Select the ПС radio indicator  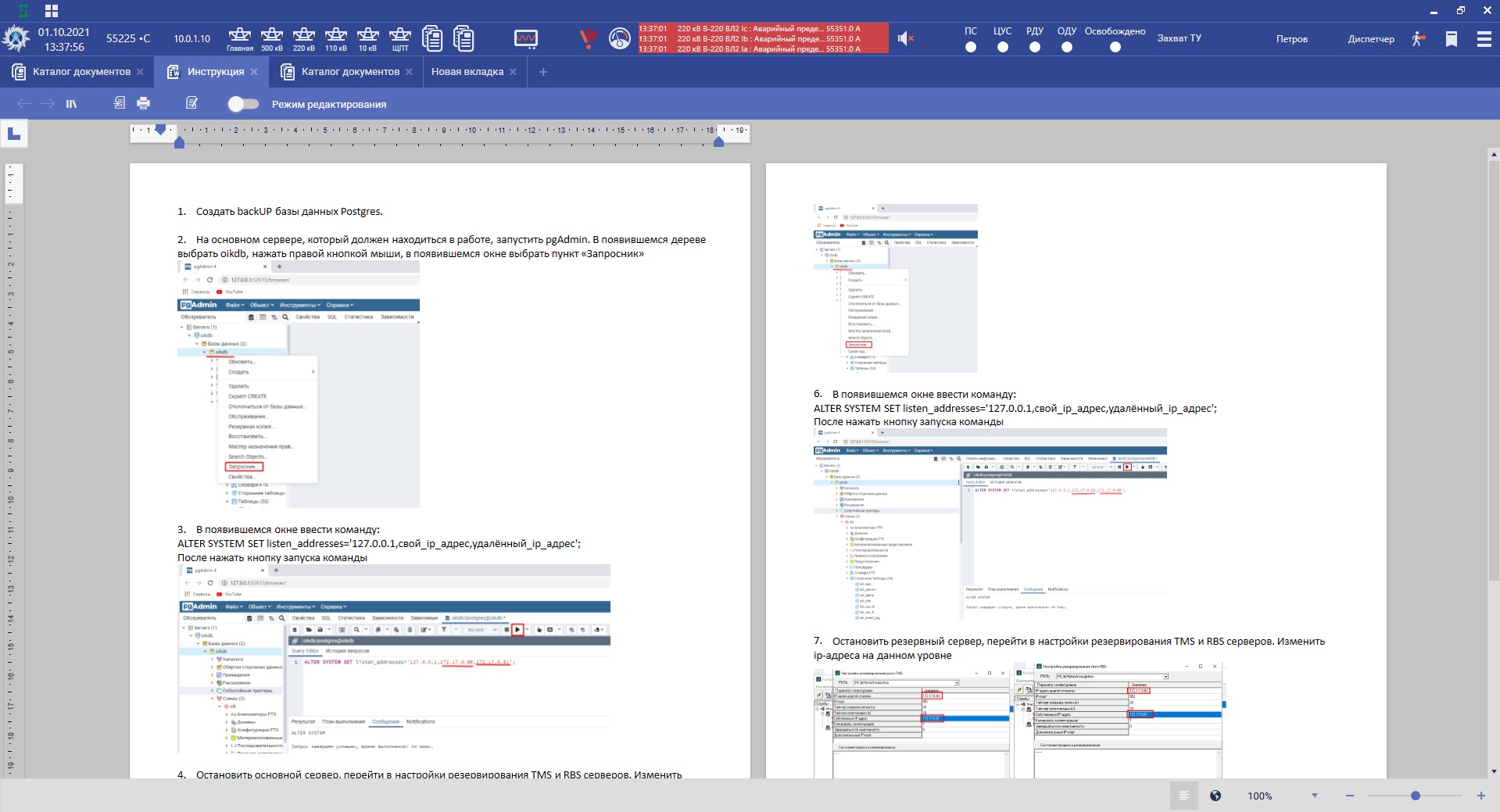[971, 47]
